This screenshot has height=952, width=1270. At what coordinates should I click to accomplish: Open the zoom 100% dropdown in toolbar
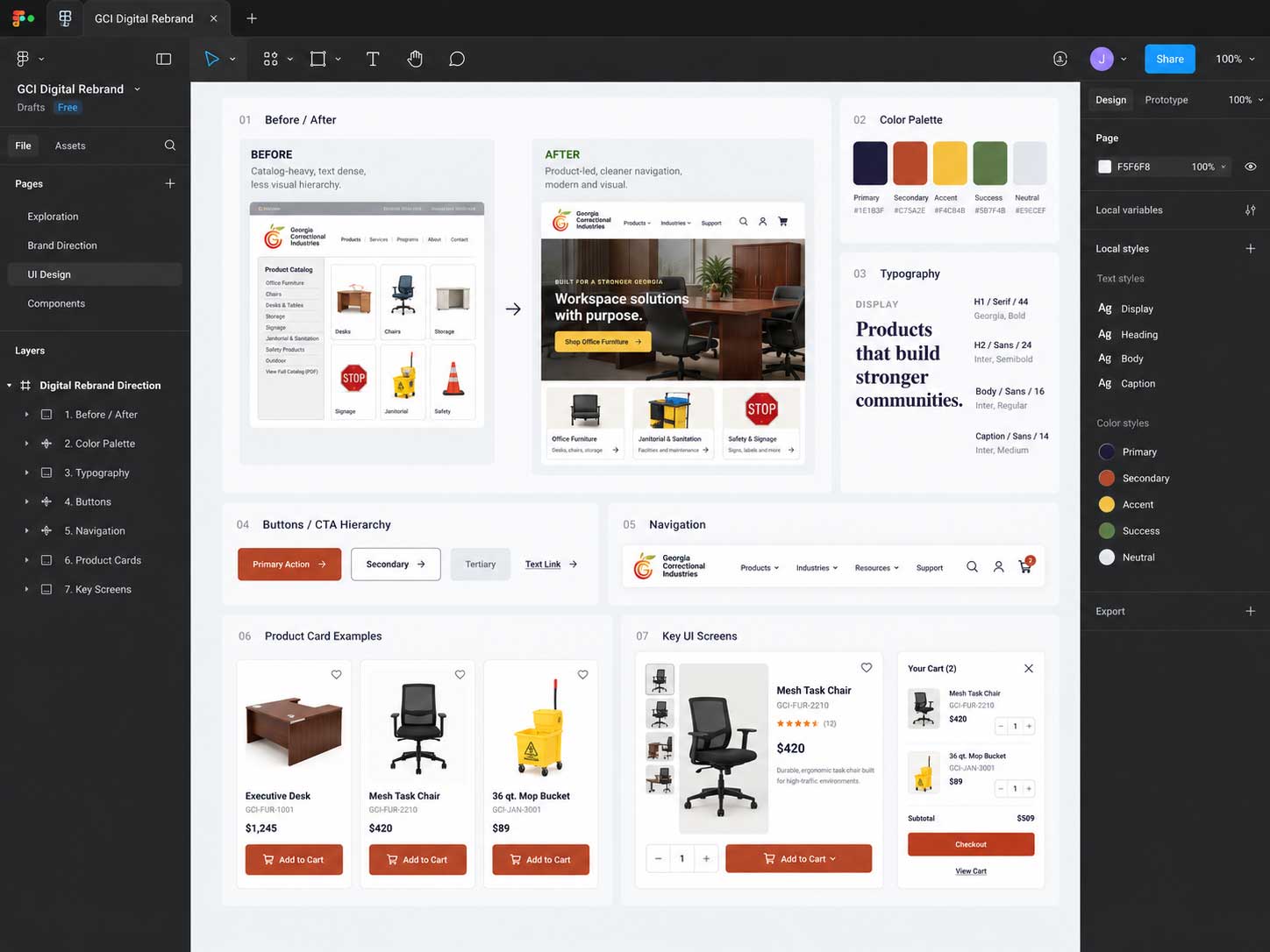point(1235,59)
